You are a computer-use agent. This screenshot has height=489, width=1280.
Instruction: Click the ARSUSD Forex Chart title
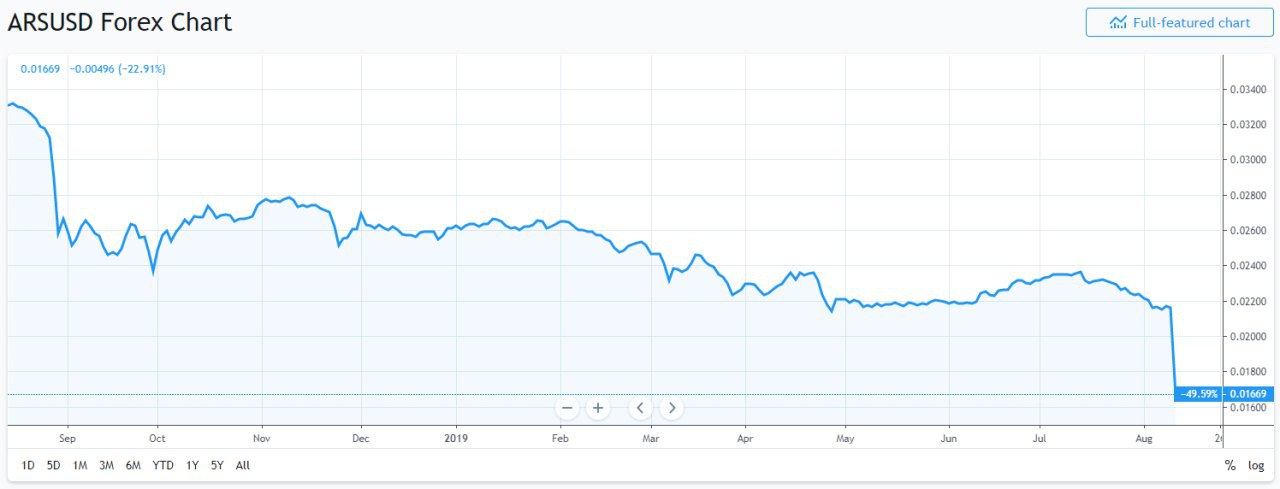(120, 23)
